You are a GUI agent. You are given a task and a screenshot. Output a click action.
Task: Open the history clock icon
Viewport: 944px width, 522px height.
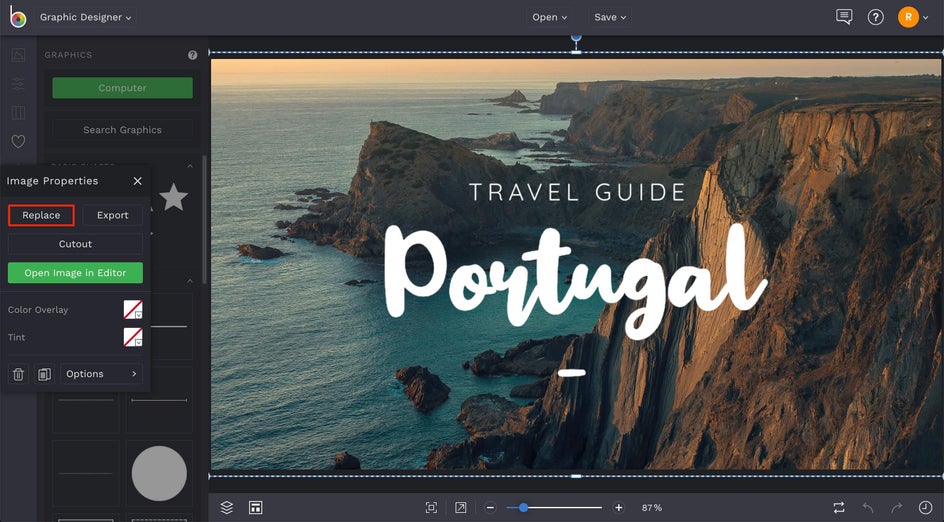pos(925,508)
